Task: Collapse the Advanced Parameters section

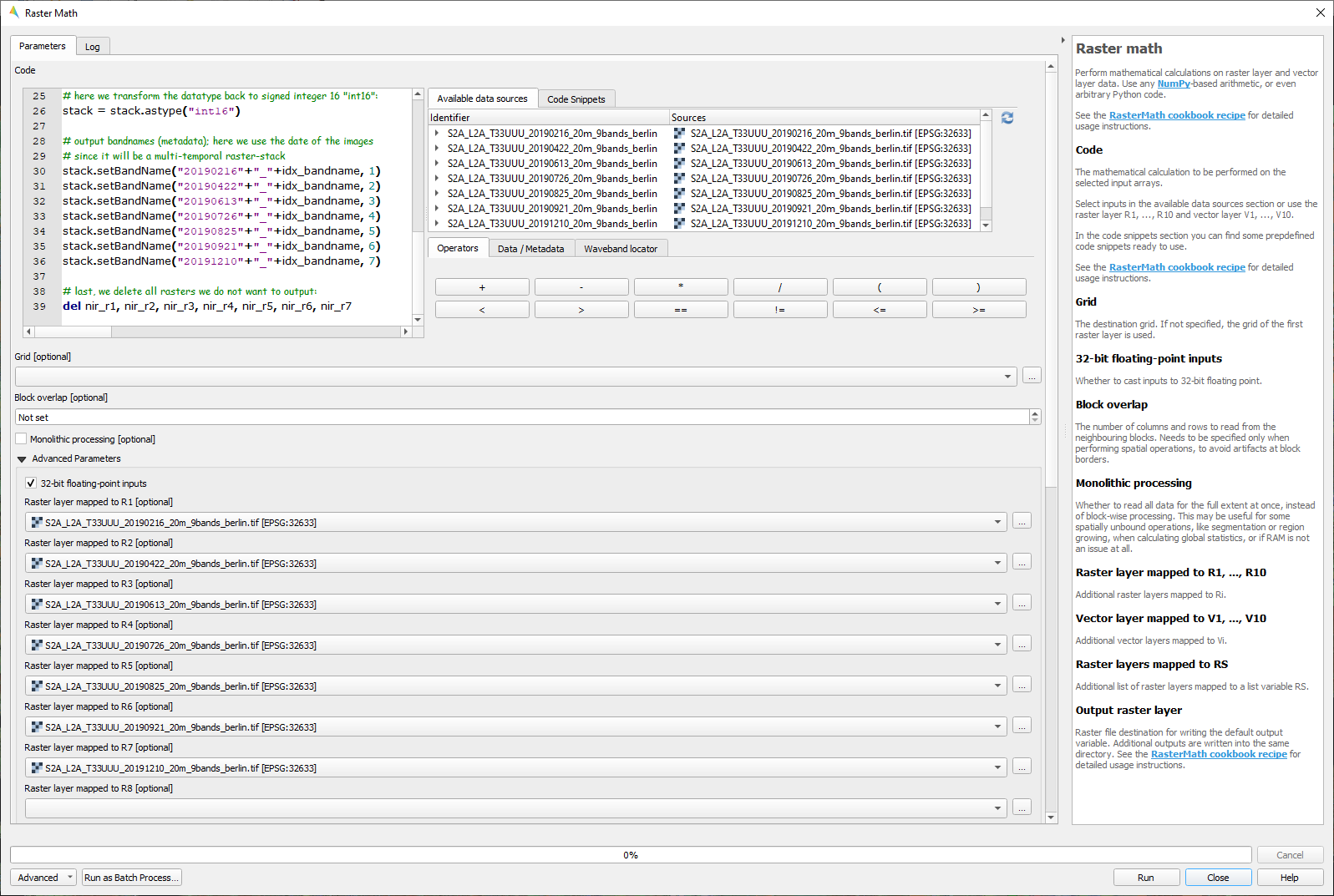Action: pos(22,459)
